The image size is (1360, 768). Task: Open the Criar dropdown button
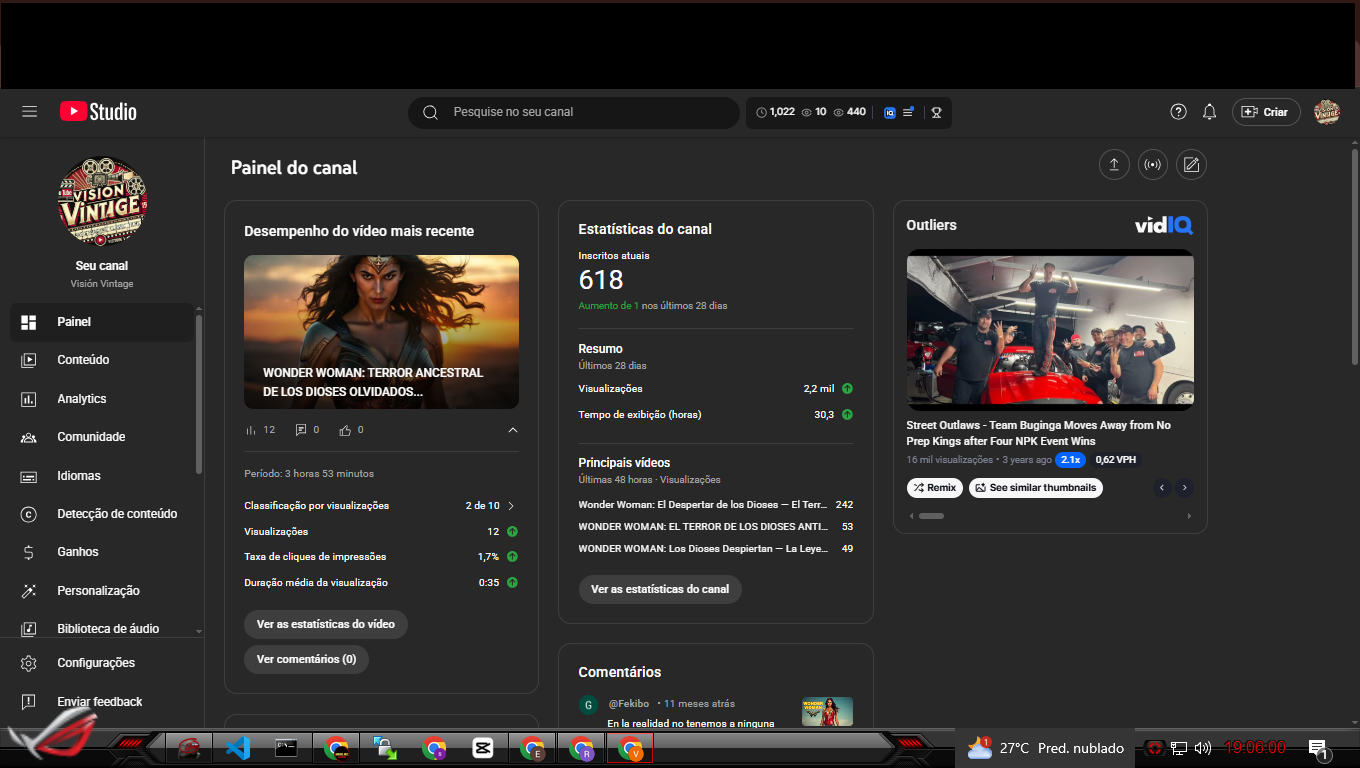pyautogui.click(x=1265, y=112)
